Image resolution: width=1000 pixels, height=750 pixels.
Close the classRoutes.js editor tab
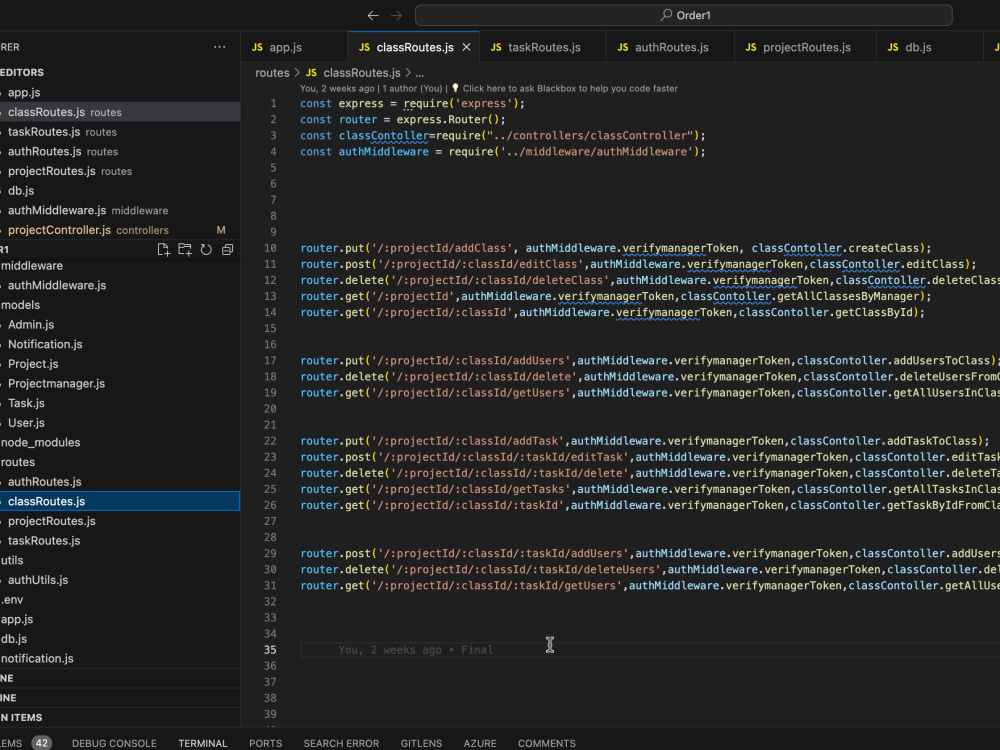tap(466, 46)
